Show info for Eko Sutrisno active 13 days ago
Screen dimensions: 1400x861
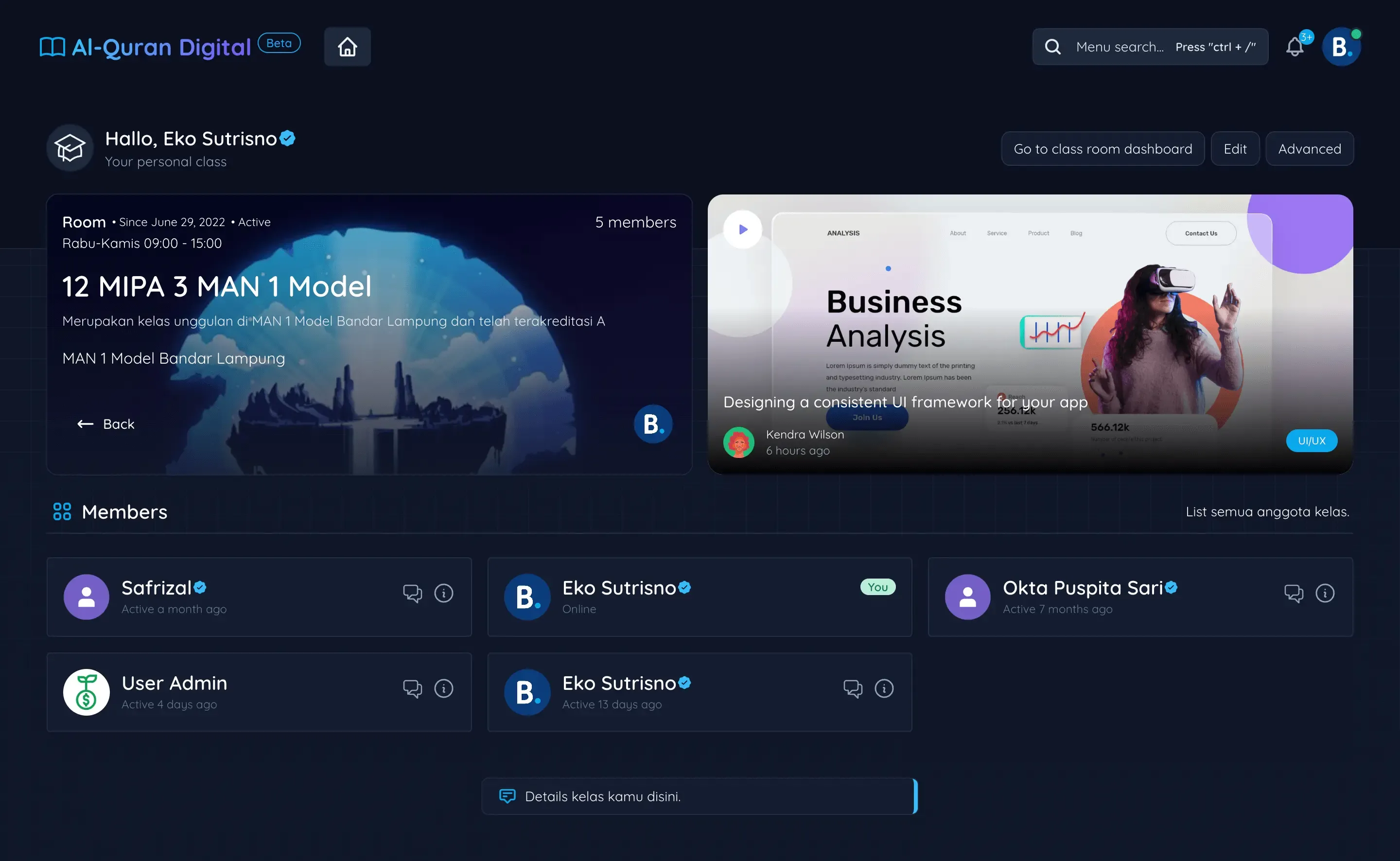(884, 688)
